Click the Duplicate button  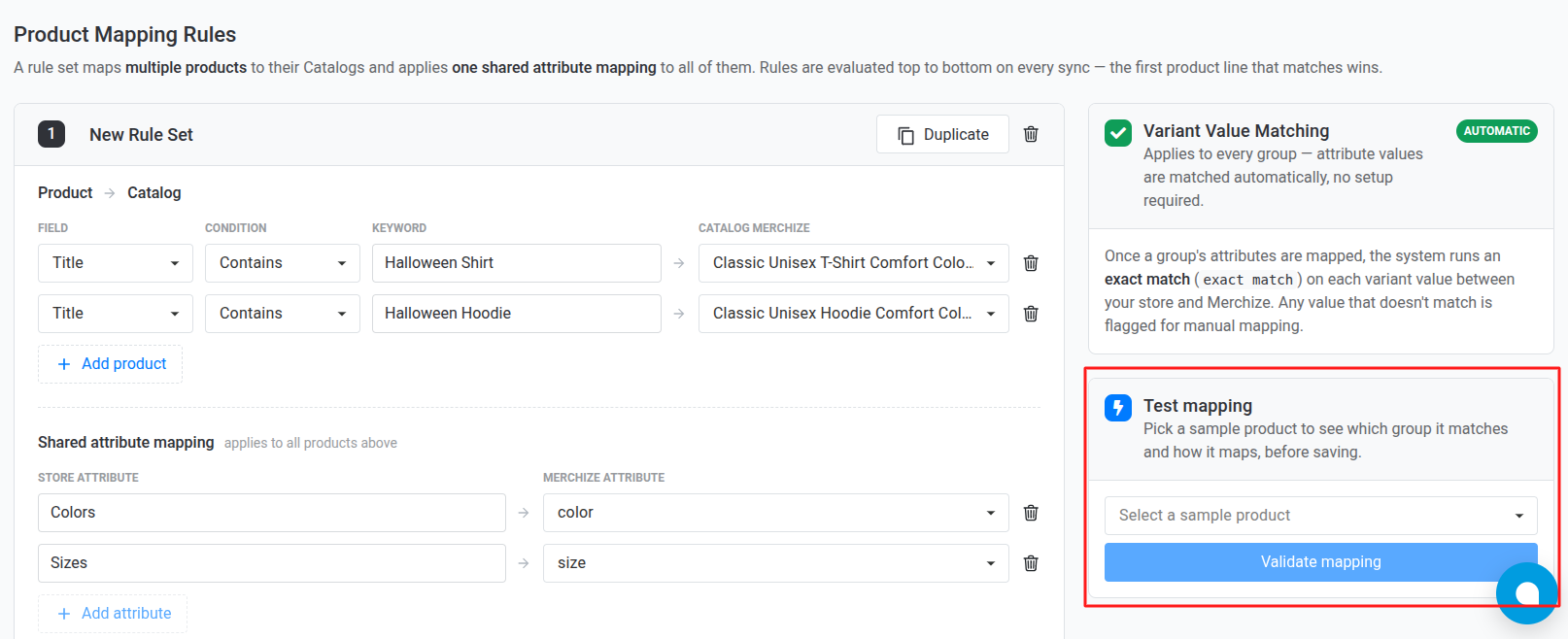coord(942,134)
